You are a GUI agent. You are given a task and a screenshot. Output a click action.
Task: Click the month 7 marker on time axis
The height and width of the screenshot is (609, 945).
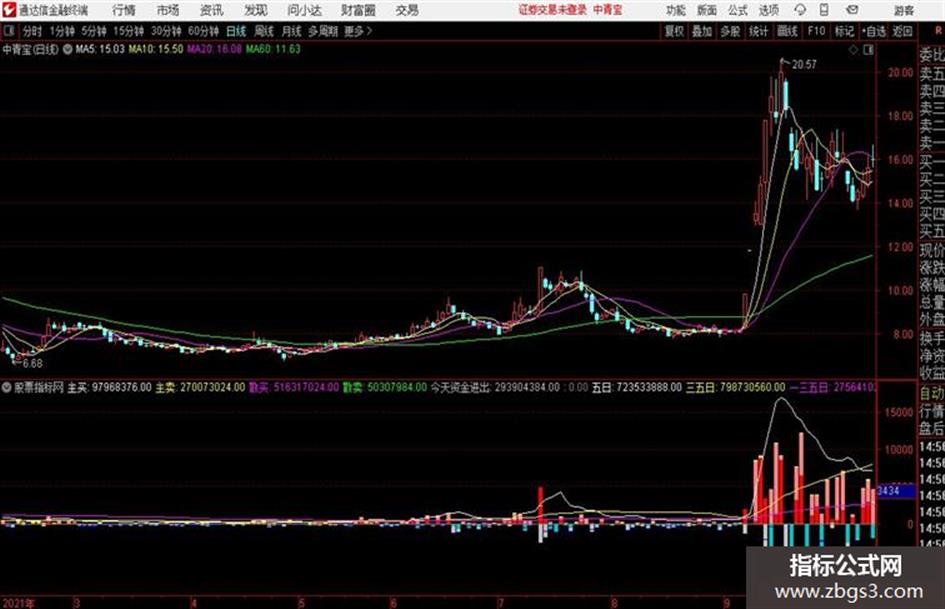tap(501, 603)
